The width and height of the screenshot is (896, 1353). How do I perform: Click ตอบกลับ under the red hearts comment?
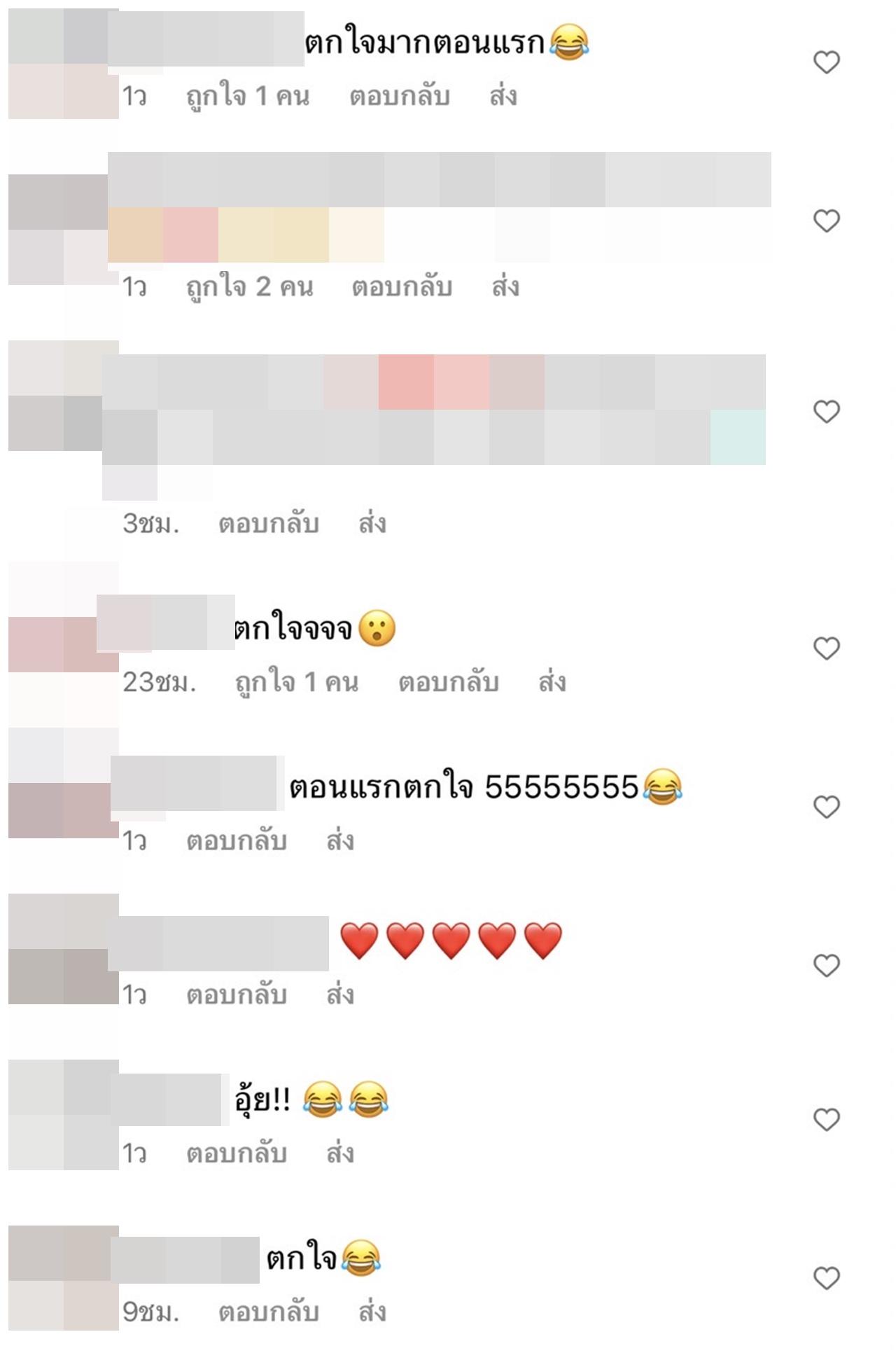tap(237, 994)
